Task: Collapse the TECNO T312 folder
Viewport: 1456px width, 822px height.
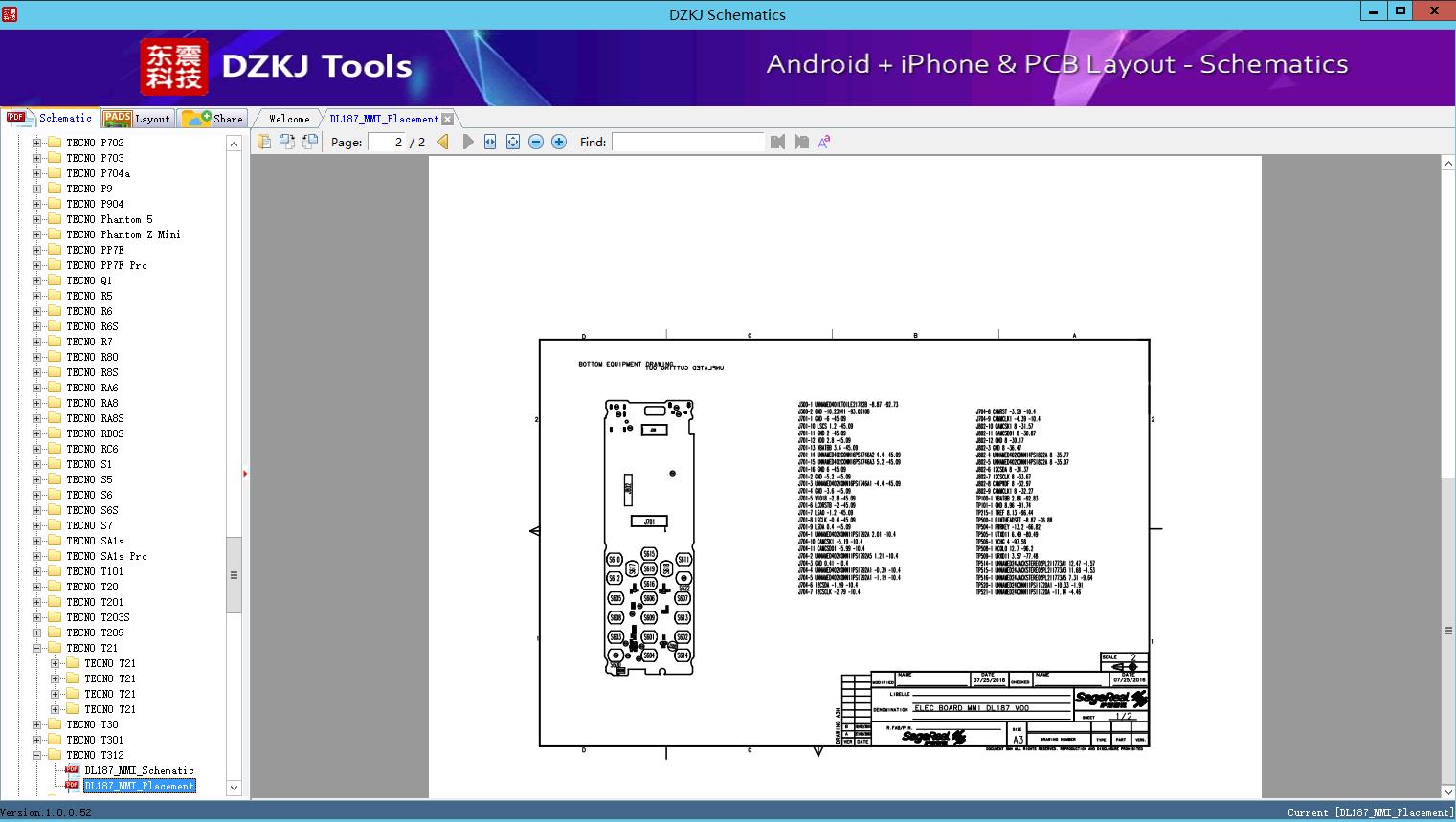Action: 37,755
